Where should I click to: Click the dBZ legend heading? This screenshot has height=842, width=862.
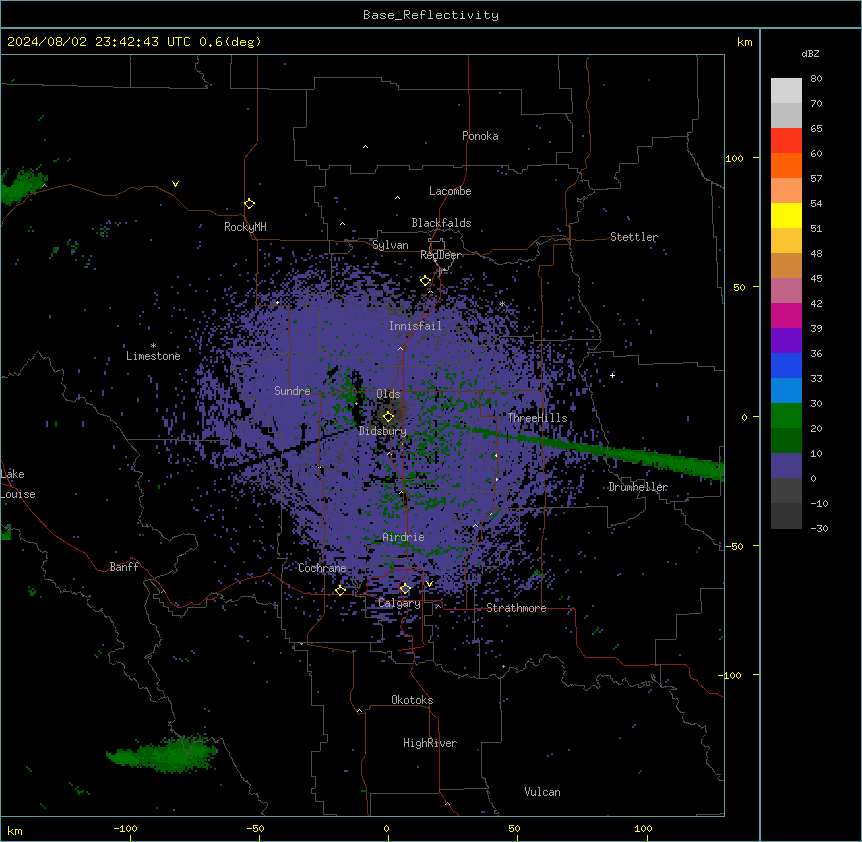pos(810,53)
